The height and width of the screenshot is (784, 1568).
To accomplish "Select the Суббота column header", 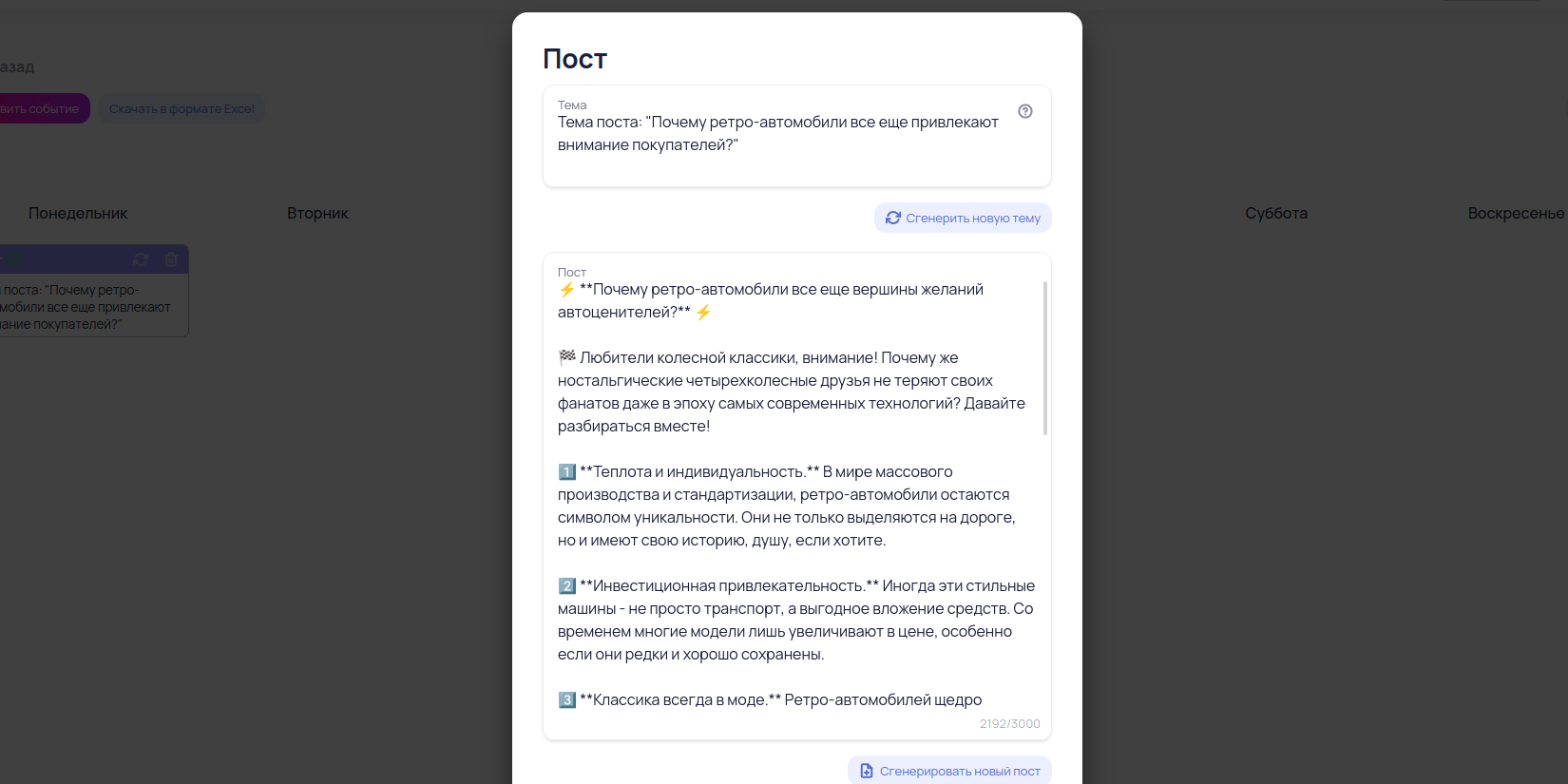I will (x=1276, y=214).
